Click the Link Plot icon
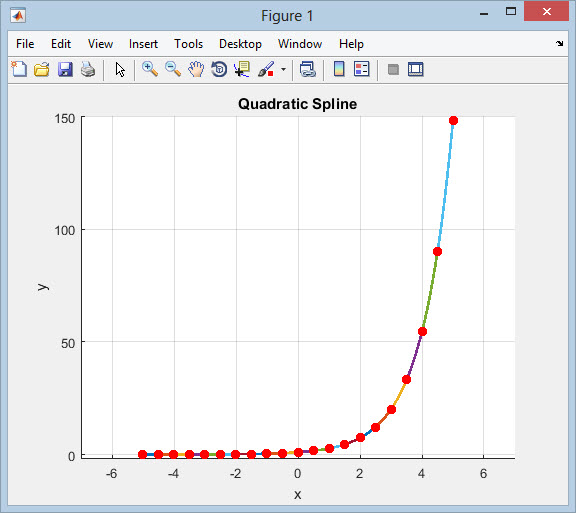 [307, 69]
